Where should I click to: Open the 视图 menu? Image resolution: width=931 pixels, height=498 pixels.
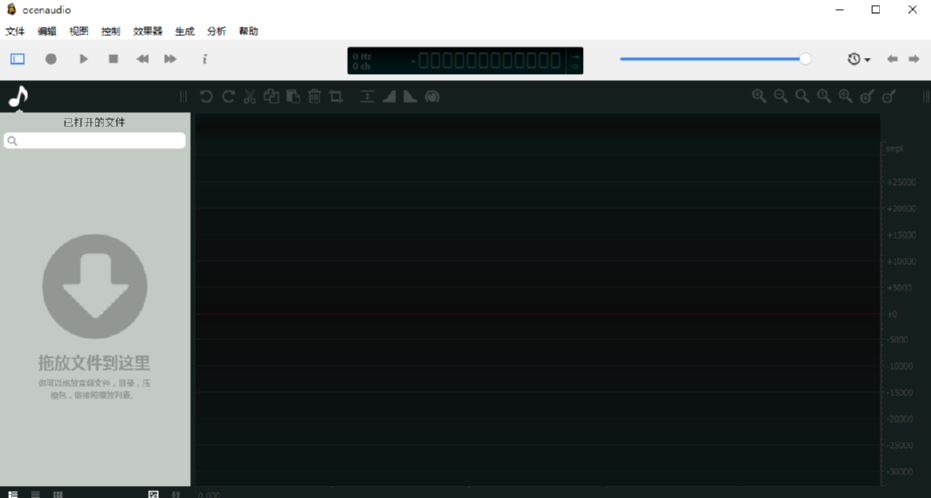pos(78,31)
